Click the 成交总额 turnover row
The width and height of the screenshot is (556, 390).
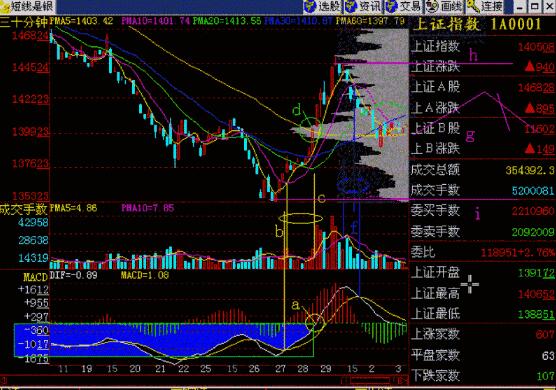pos(482,170)
